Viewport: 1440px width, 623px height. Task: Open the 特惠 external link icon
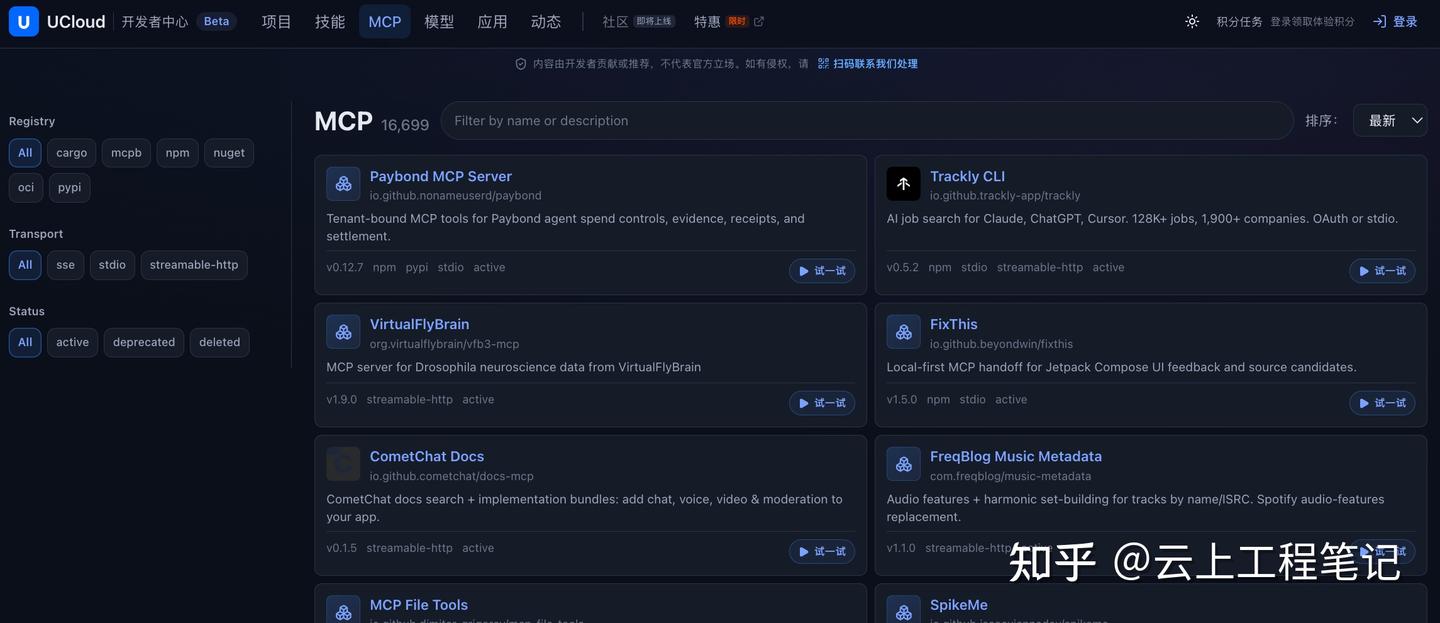pyautogui.click(x=759, y=21)
